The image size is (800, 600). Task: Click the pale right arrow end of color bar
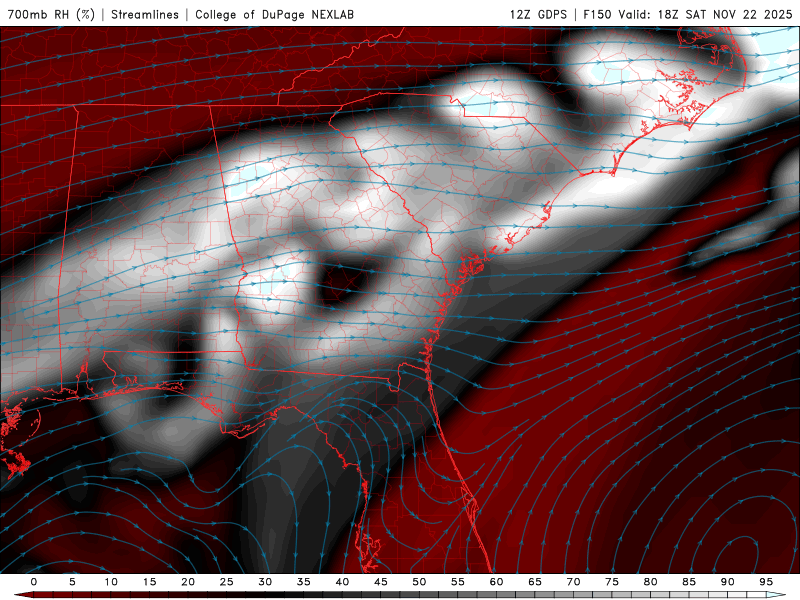(776, 595)
